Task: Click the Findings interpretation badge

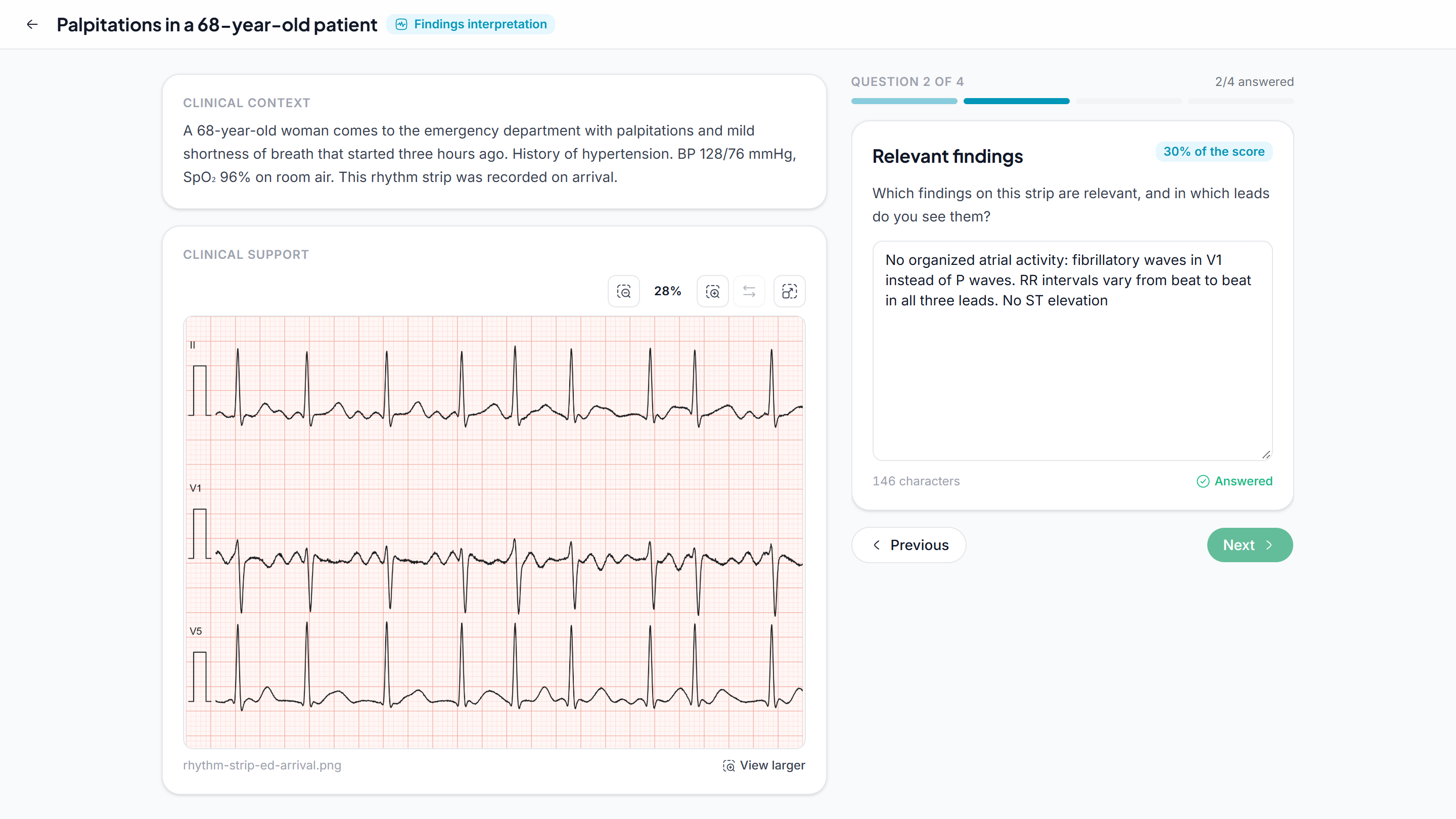Action: 471,24
